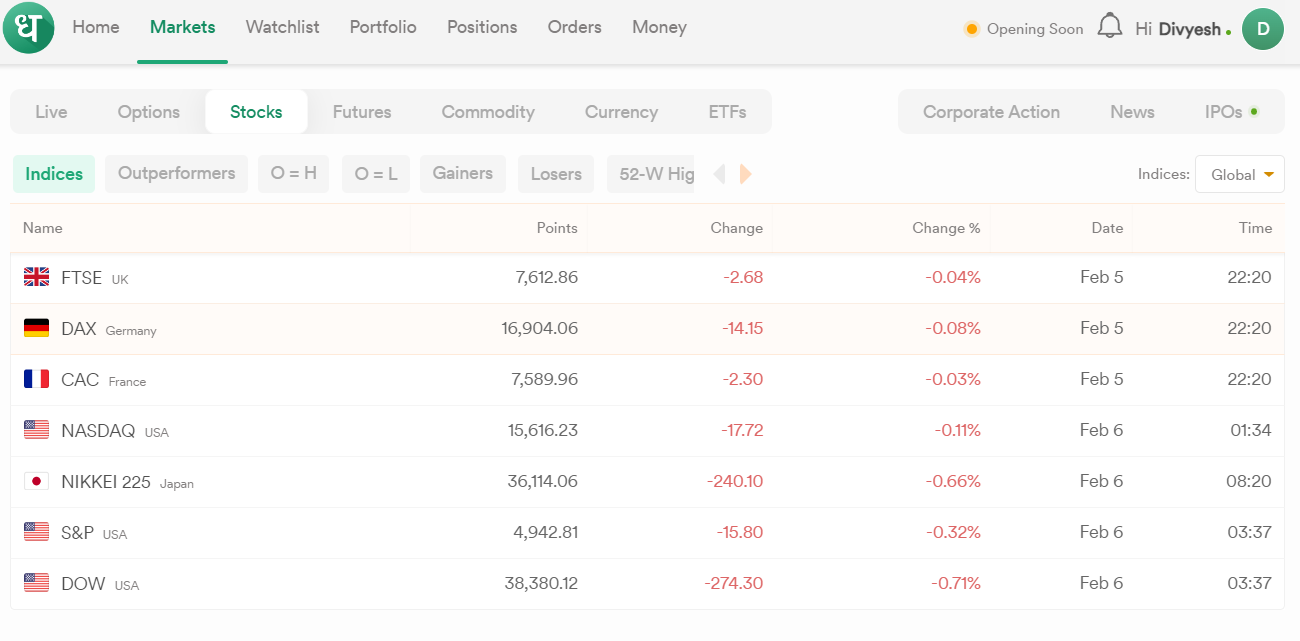Click the German flag beside DAX
This screenshot has height=641, width=1300.
(x=37, y=328)
